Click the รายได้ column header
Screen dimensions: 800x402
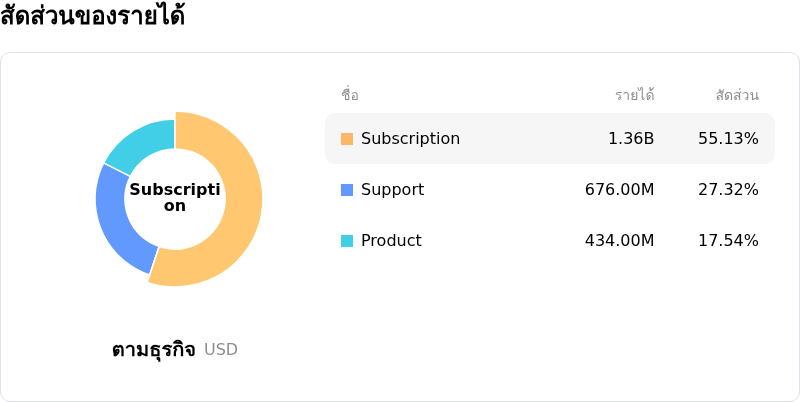point(634,96)
